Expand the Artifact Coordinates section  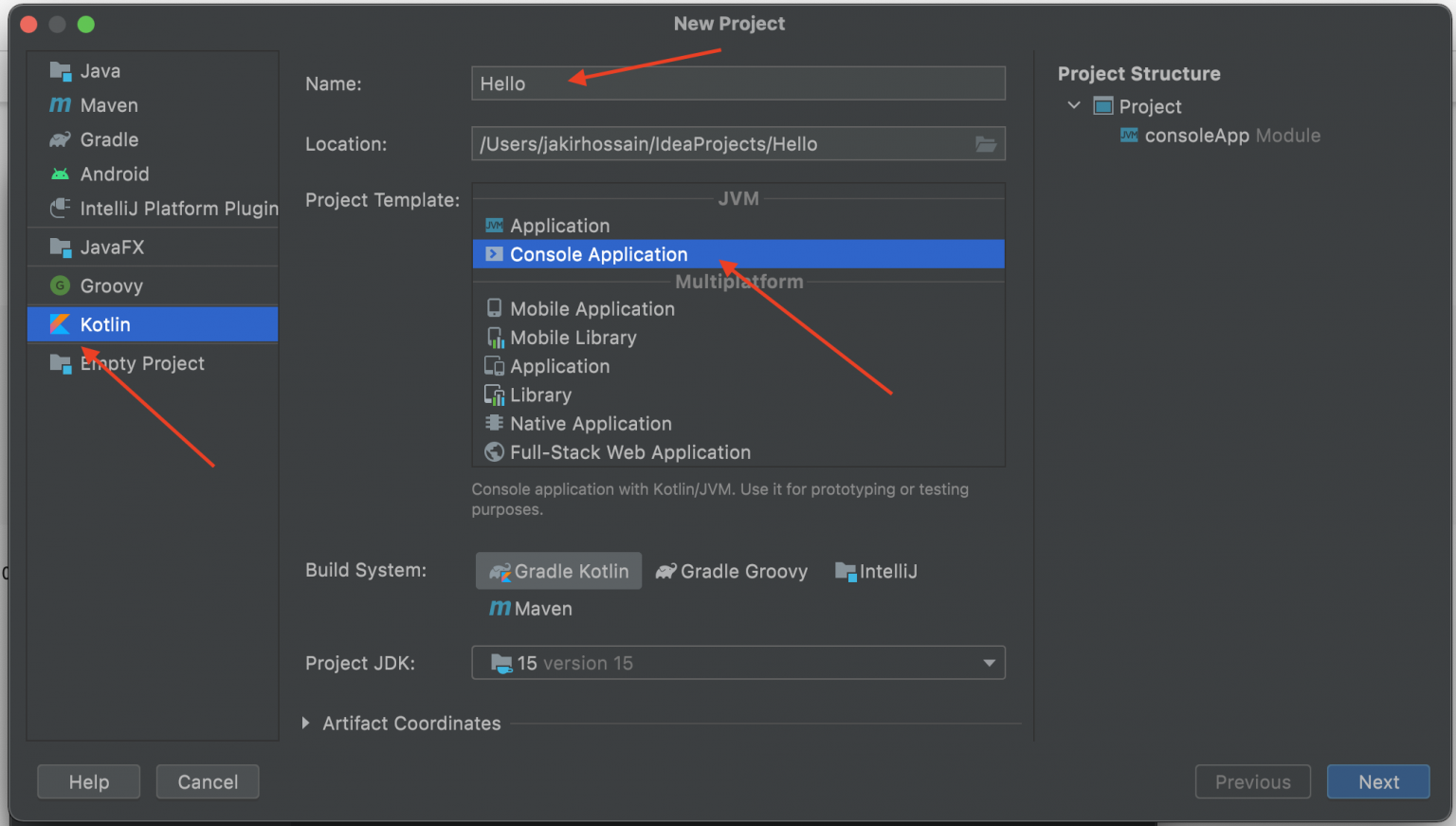[x=306, y=724]
